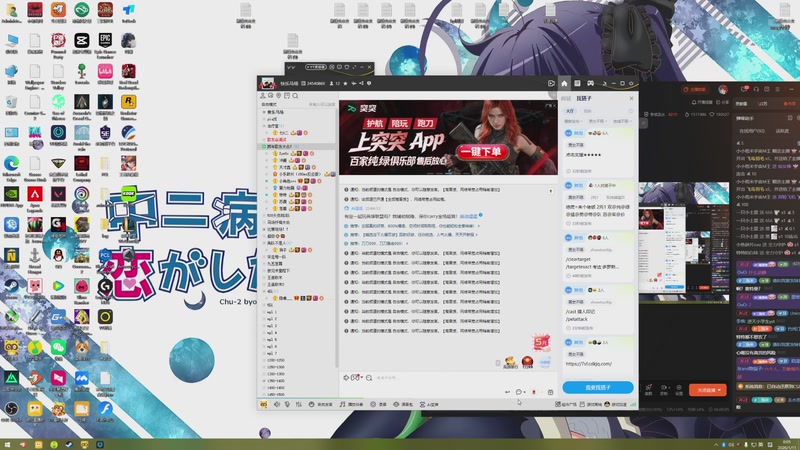Expand the small arrow beside the input toolbar icon
Viewport: 800px width, 450px height.
point(362,378)
